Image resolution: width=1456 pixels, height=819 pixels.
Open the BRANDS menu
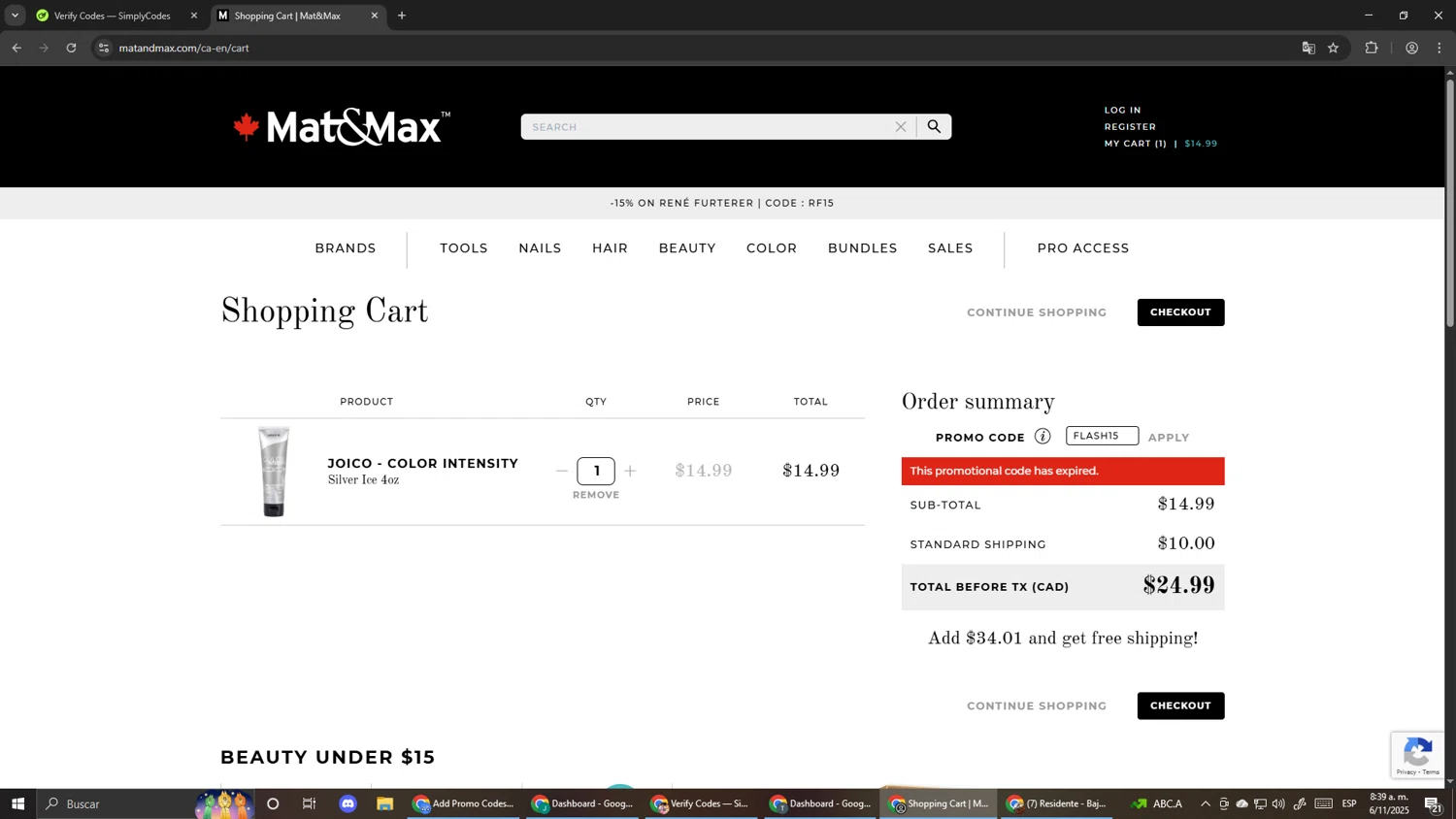click(346, 248)
